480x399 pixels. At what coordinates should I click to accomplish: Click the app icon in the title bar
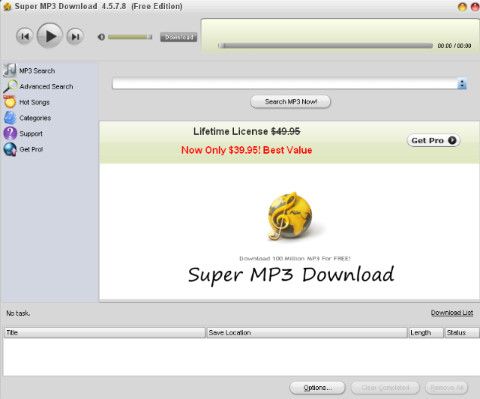coord(7,6)
